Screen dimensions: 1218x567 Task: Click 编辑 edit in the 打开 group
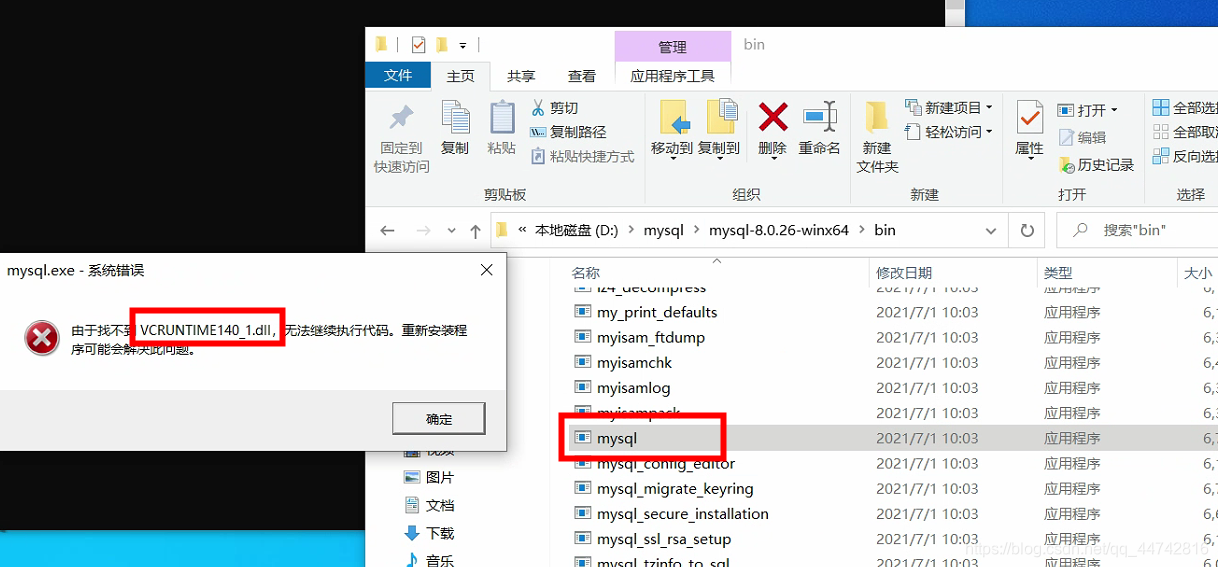[1082, 137]
